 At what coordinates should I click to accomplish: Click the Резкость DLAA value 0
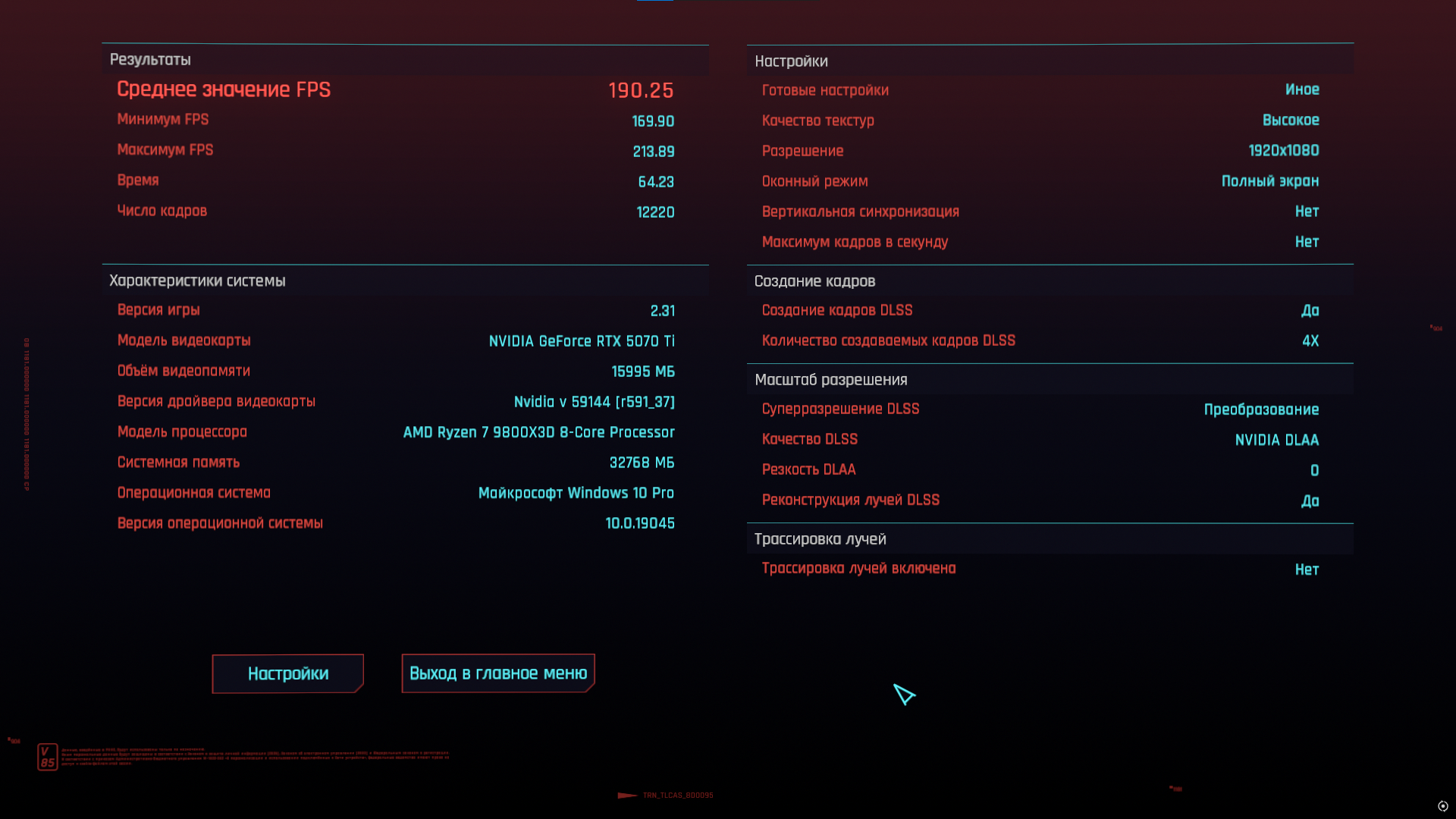point(1314,470)
